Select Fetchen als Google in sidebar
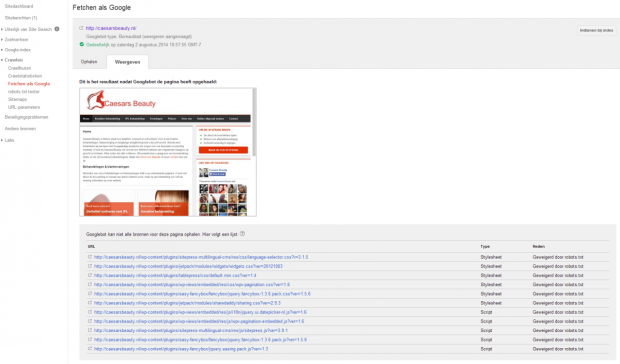 [29, 84]
